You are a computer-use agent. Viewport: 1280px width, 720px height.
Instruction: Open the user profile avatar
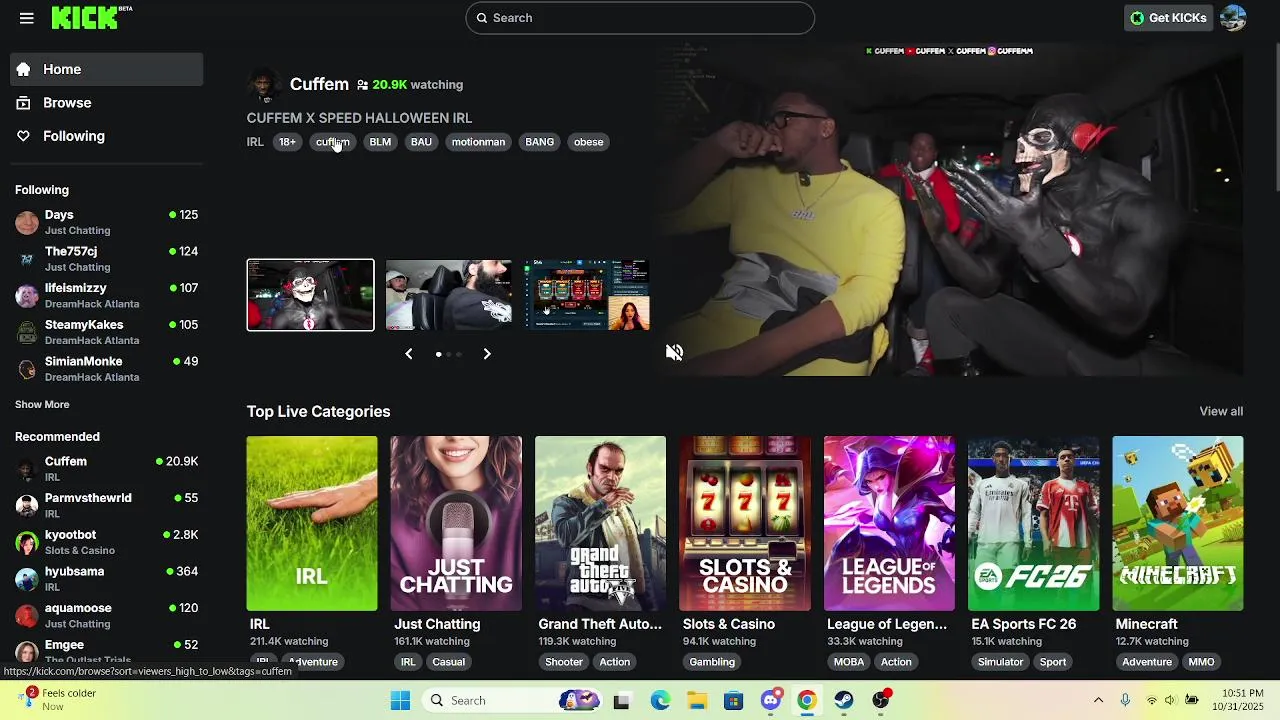pos(1233,18)
